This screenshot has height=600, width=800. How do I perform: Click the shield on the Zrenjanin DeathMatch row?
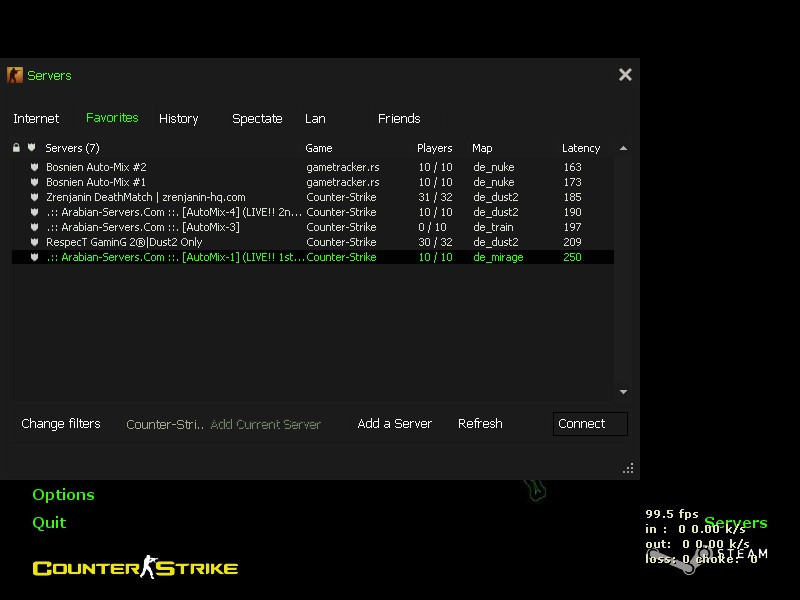tap(33, 197)
